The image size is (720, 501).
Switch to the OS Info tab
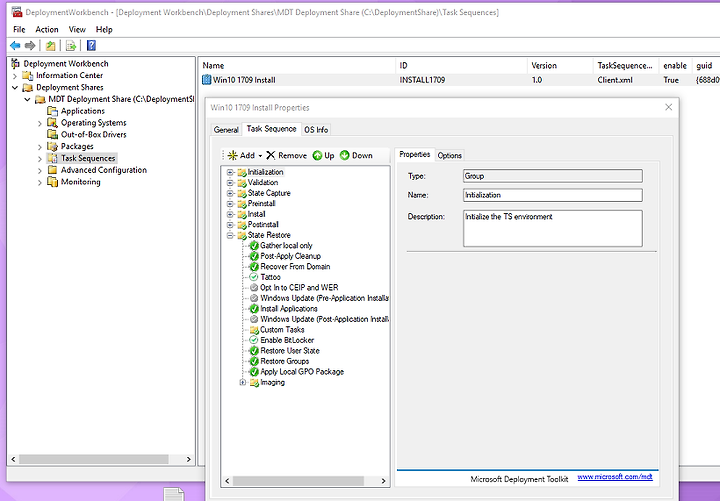pos(316,130)
